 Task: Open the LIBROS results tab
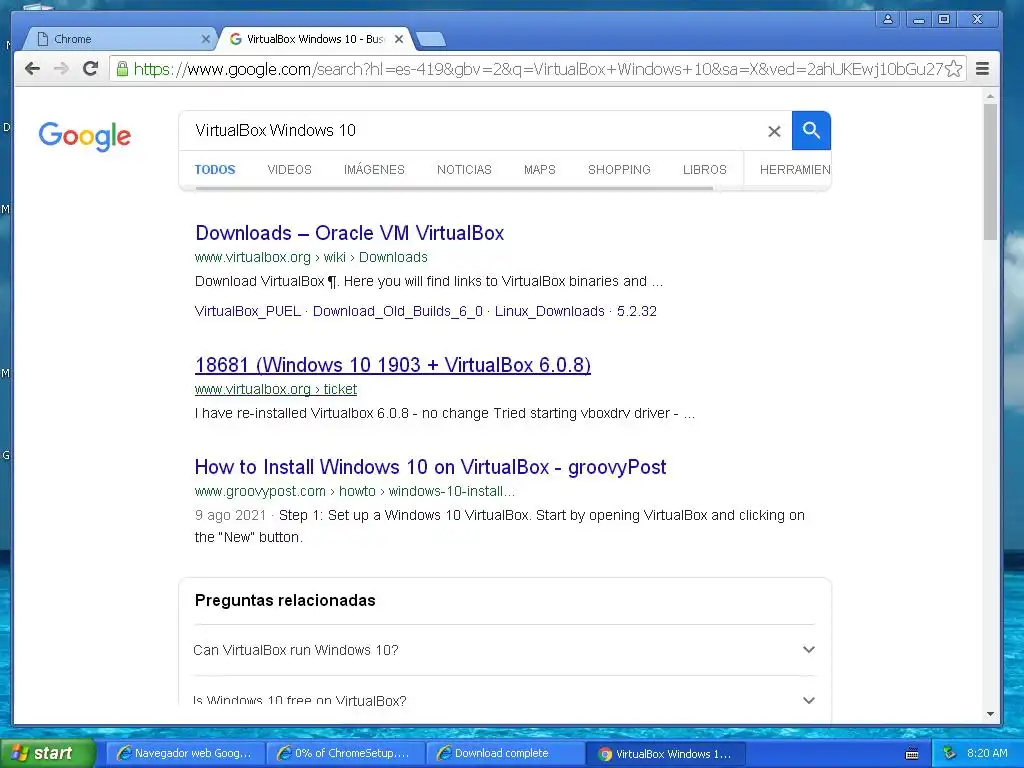tap(705, 170)
